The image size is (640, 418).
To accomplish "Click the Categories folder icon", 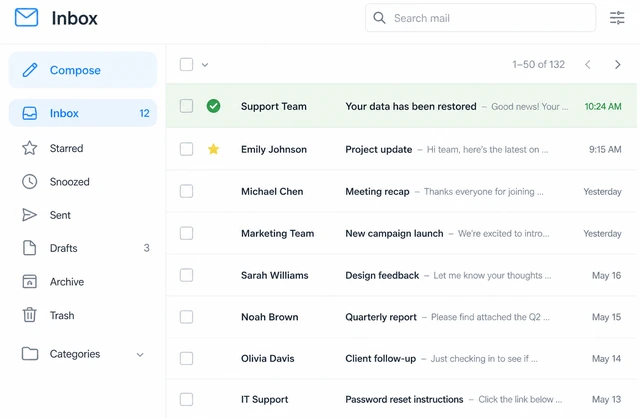I will 30,354.
